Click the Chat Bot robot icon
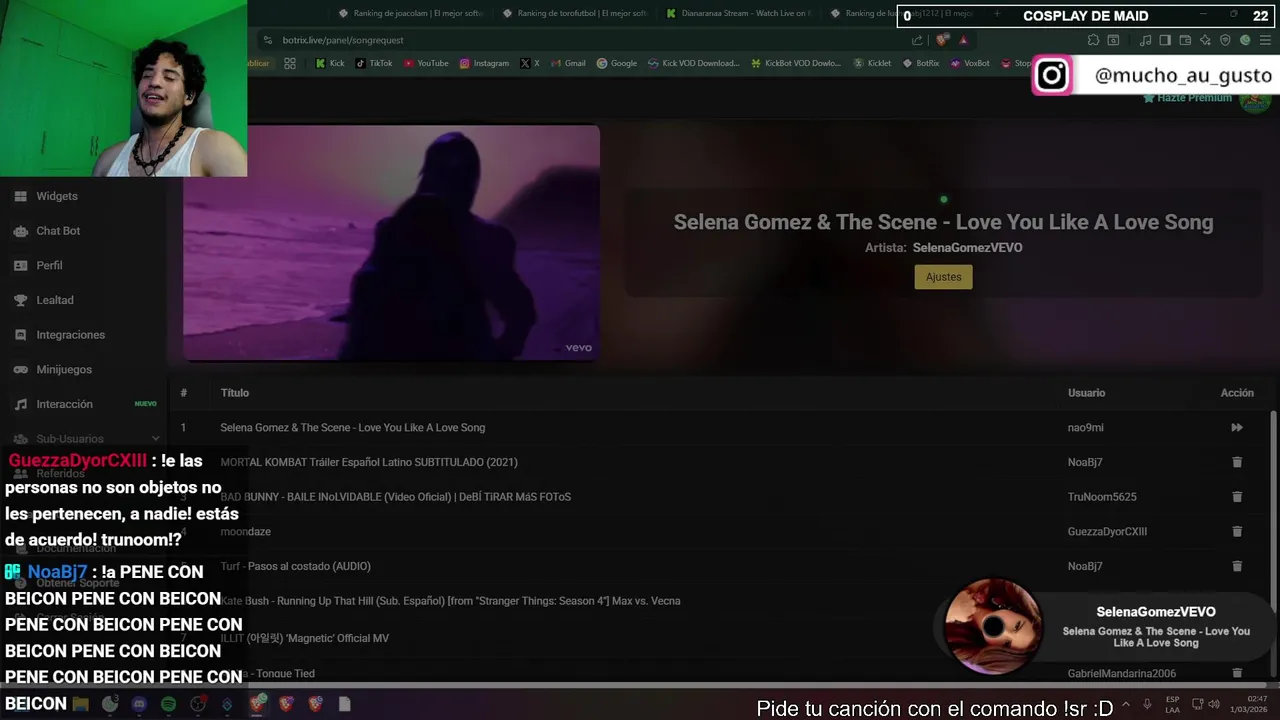 (20, 231)
